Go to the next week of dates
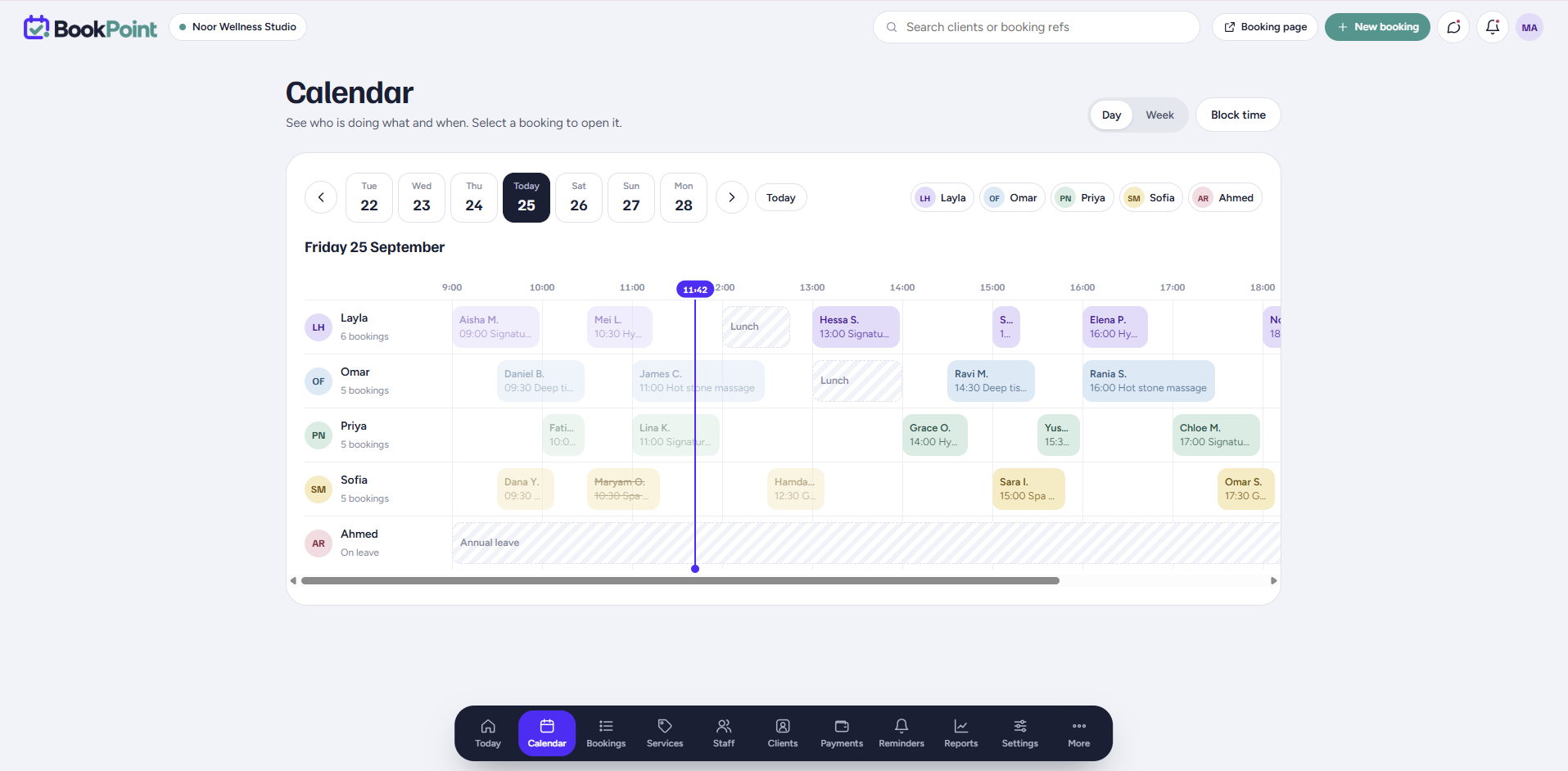Viewport: 1568px width, 771px height. (732, 197)
